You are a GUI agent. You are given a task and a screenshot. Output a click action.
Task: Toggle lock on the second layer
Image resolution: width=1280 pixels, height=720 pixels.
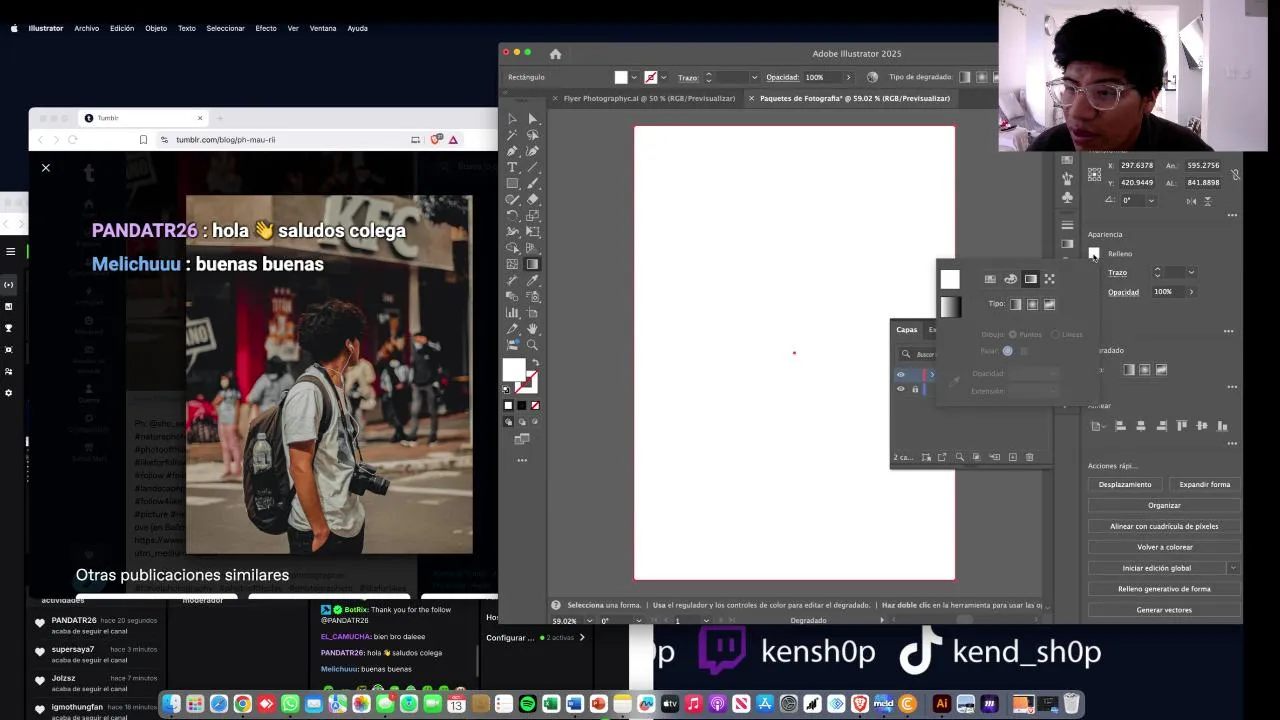[915, 389]
